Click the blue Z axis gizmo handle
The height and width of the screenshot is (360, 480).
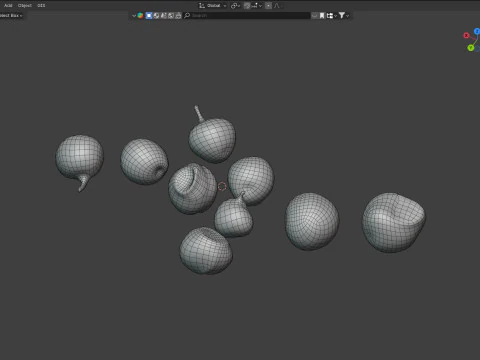[x=477, y=31]
